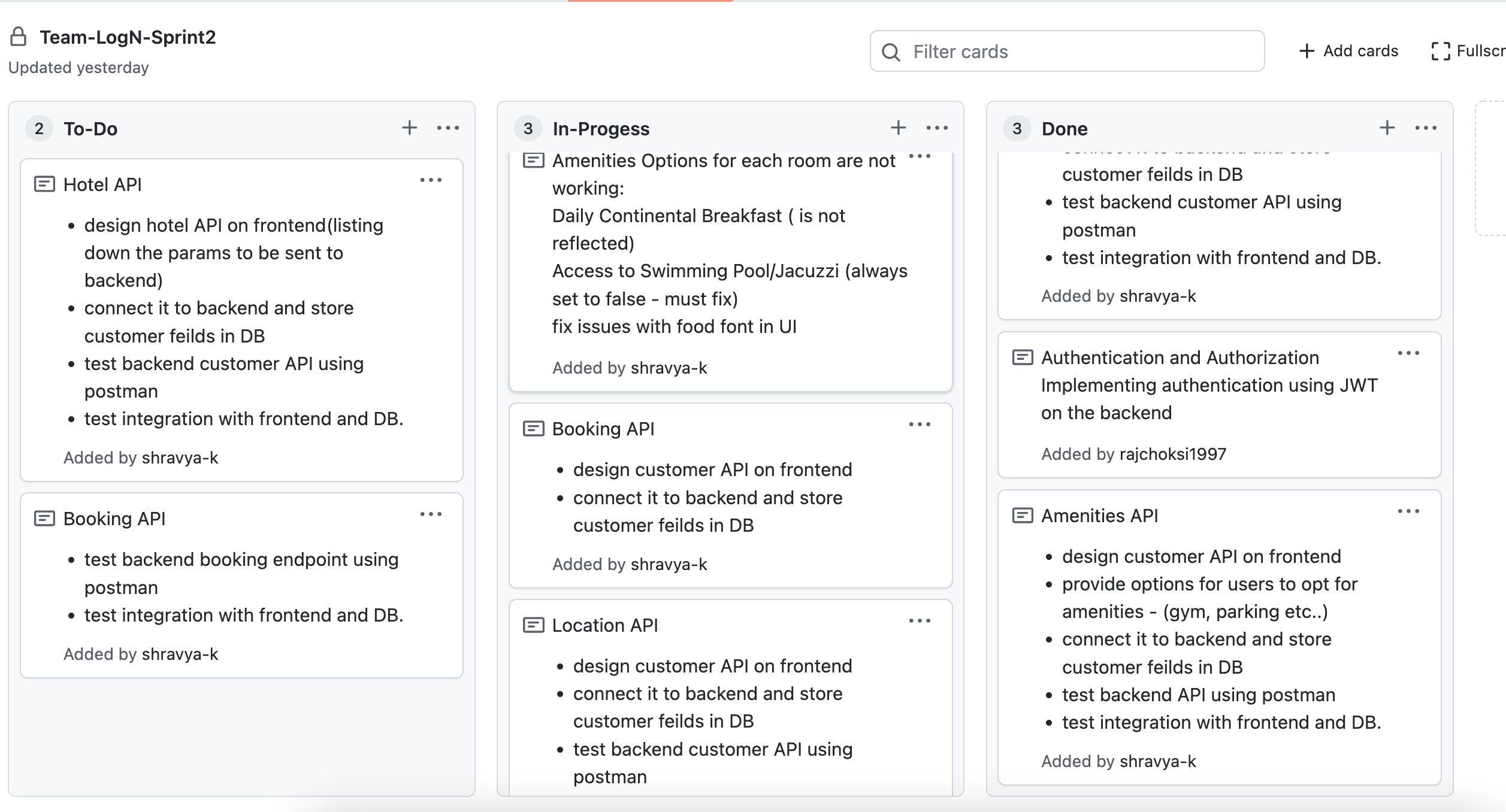This screenshot has width=1506, height=812.
Task: Click the note icon on the Amenities API card
Action: (x=1023, y=515)
